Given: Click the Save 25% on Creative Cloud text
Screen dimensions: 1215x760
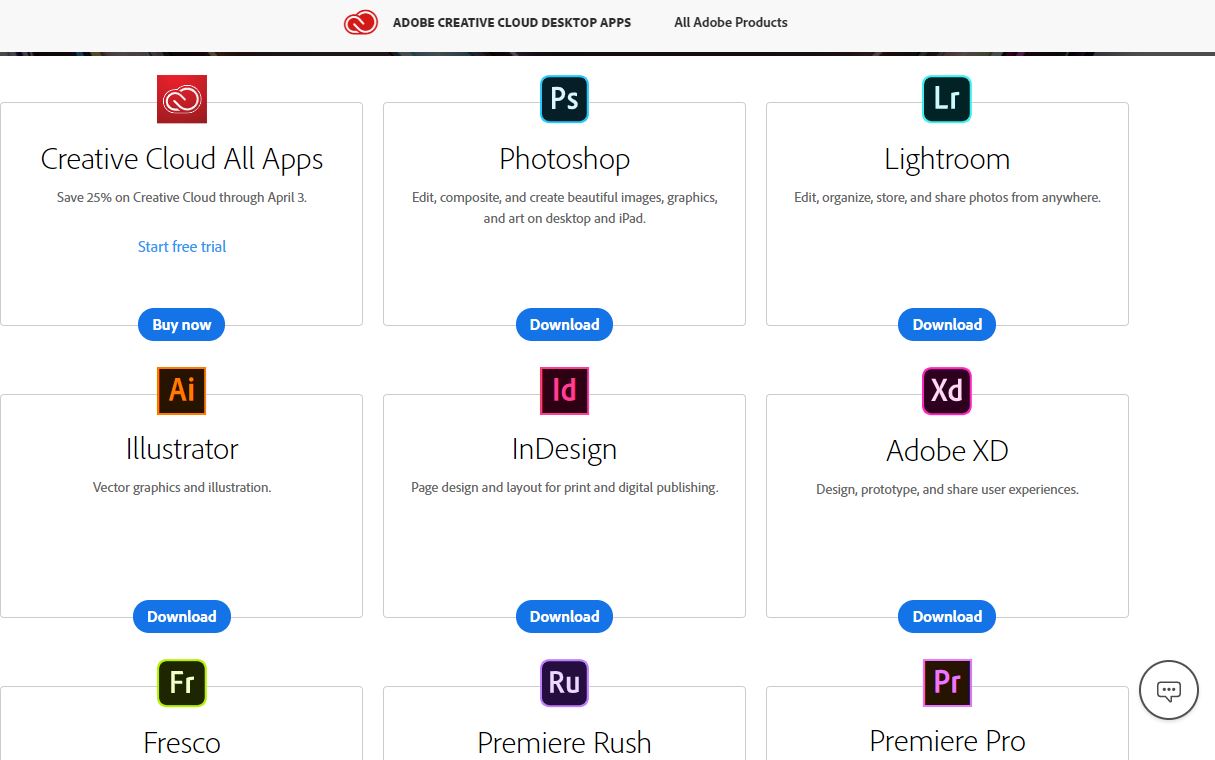Looking at the screenshot, I should [182, 197].
